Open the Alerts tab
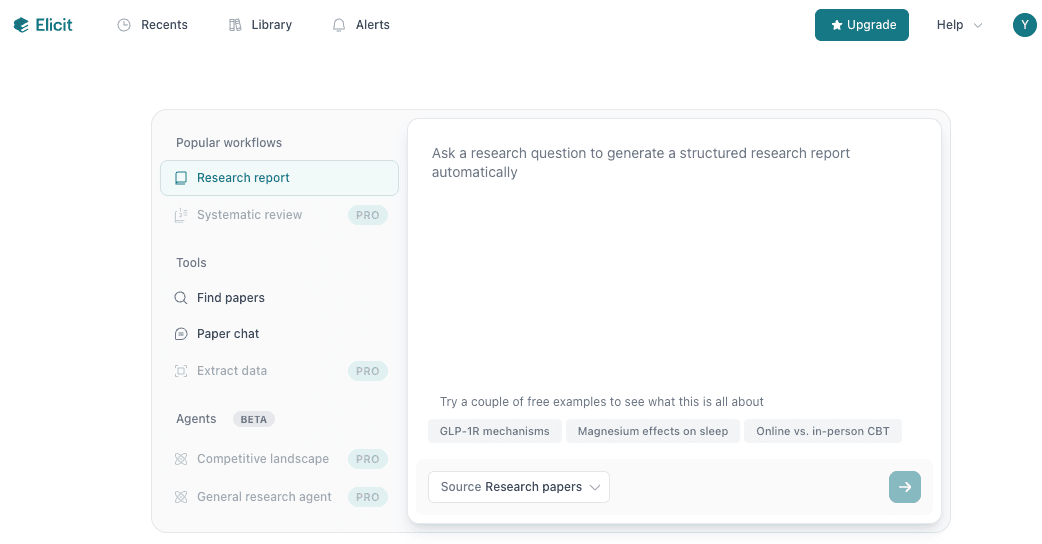 [361, 25]
